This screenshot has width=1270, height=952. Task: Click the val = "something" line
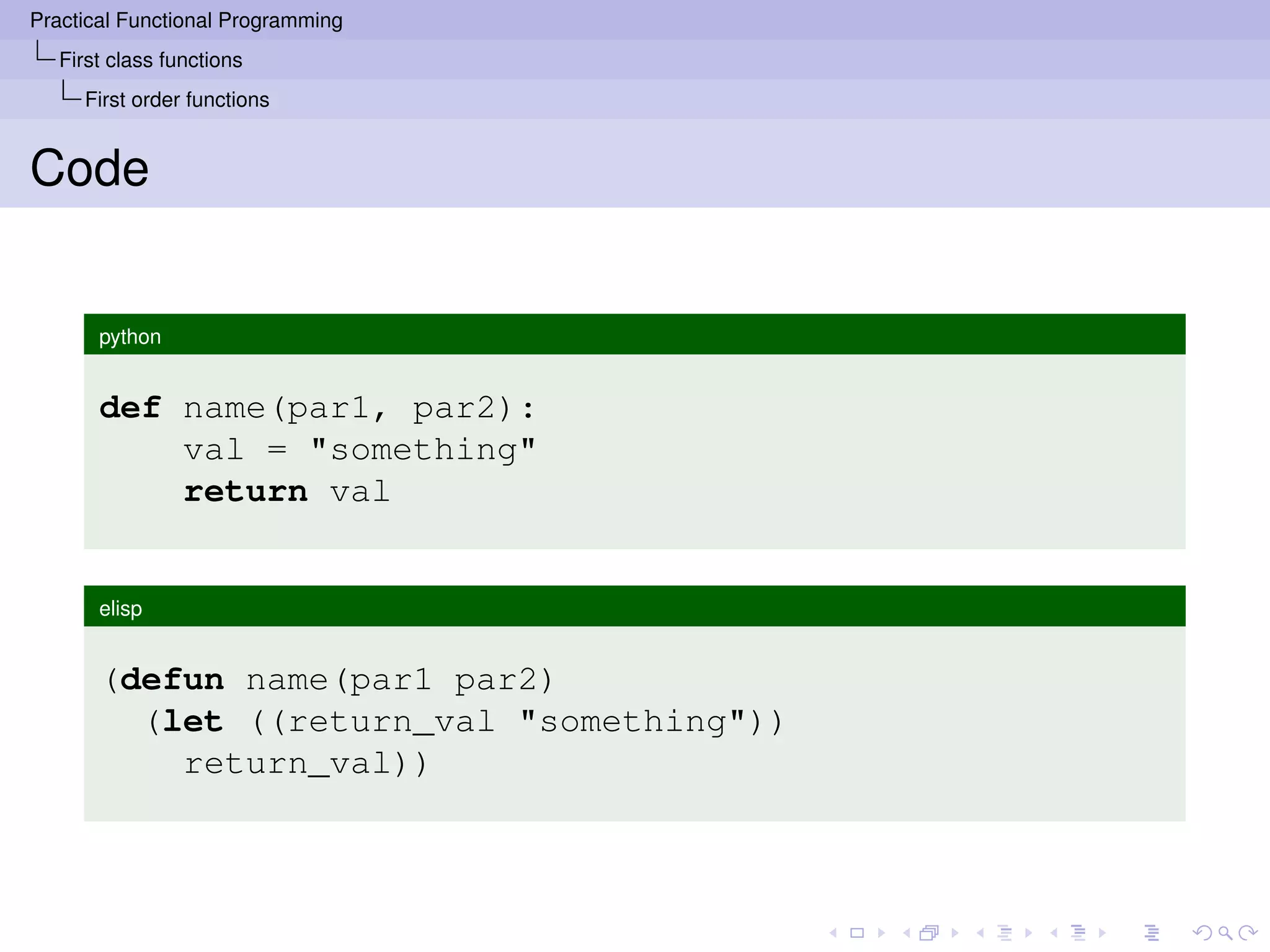tap(360, 450)
